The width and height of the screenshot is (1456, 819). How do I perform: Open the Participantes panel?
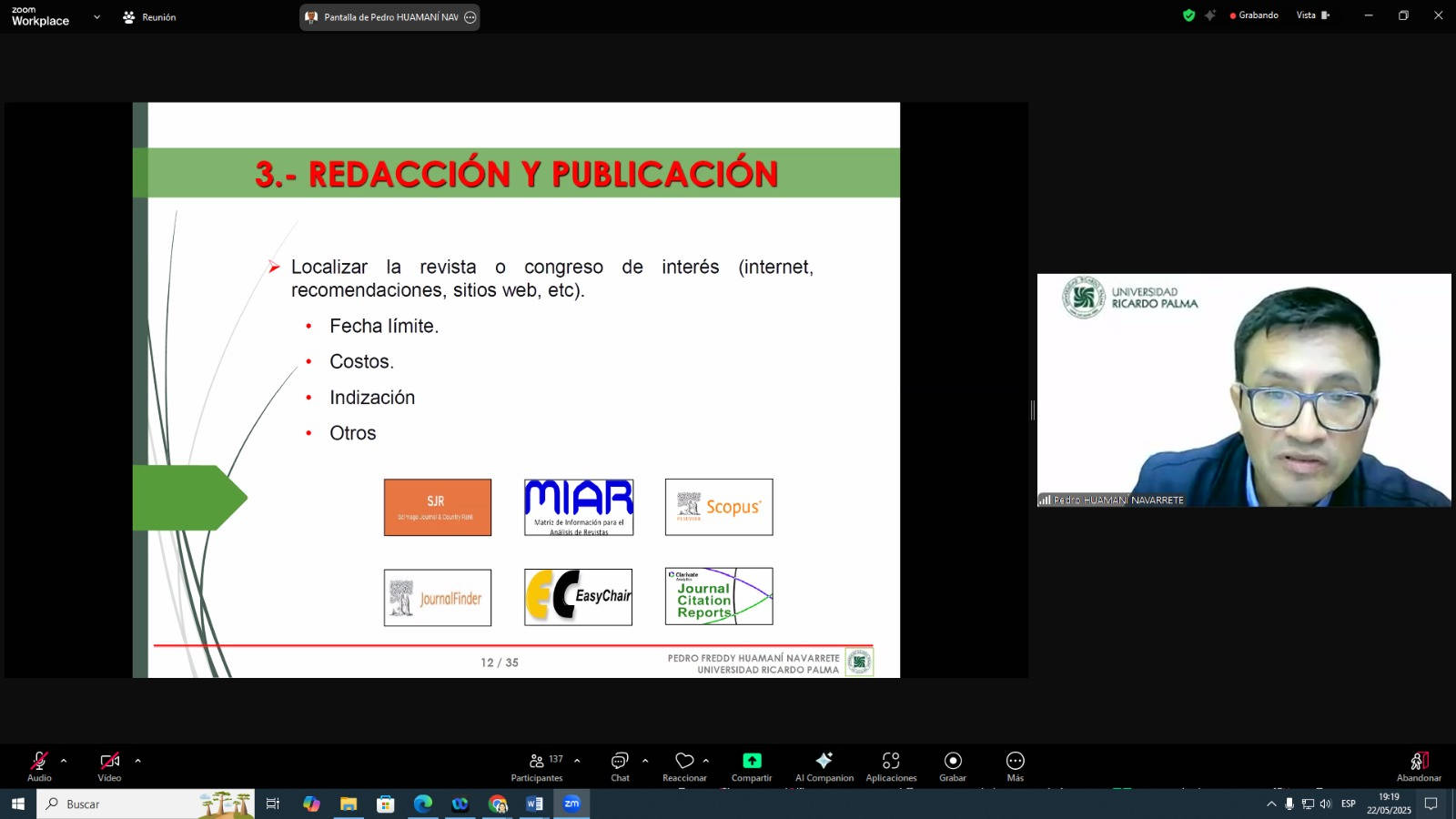pos(537,766)
